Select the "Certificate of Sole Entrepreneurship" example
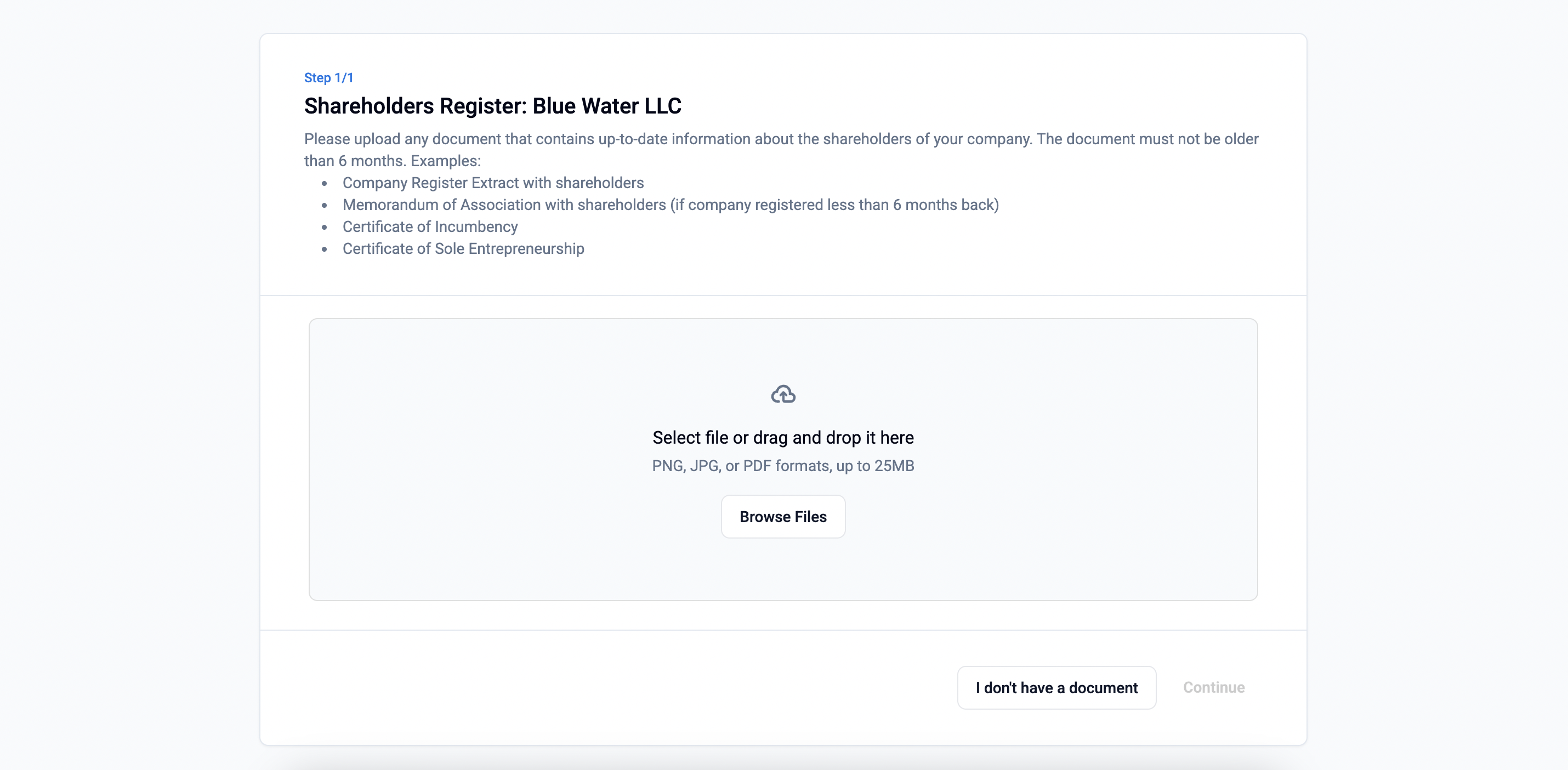 [463, 248]
